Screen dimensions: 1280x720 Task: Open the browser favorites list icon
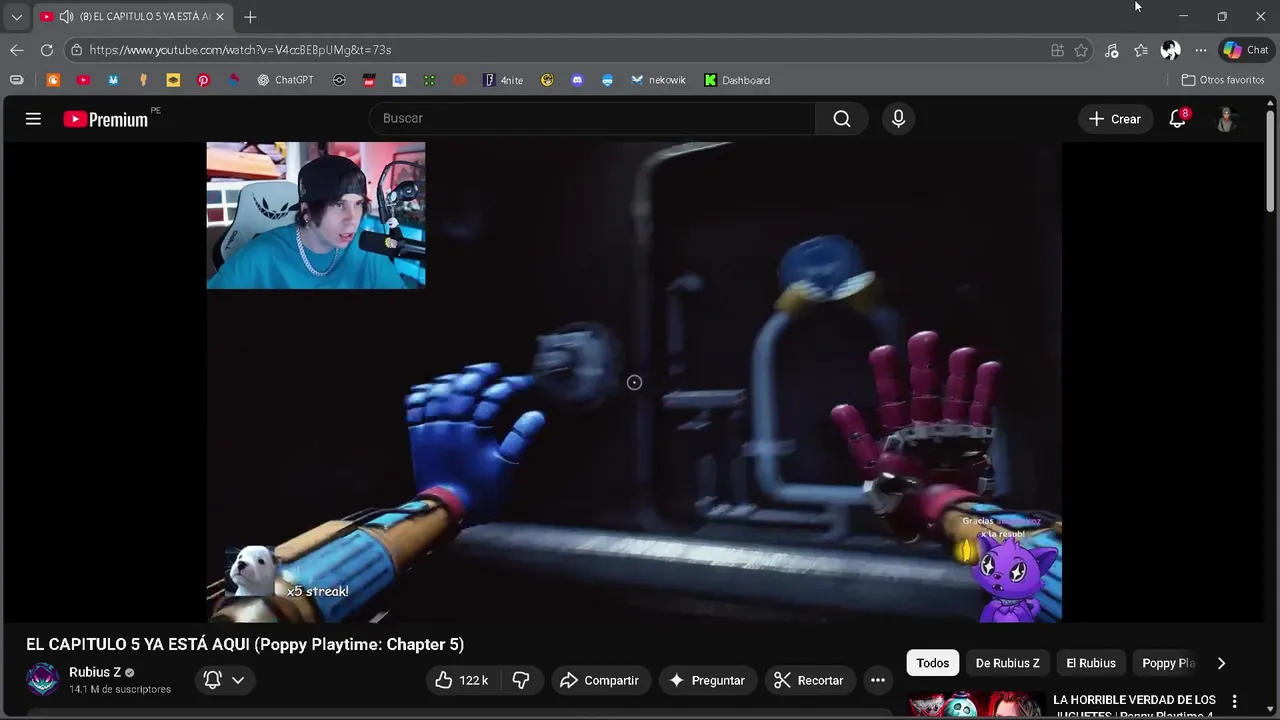[1141, 50]
